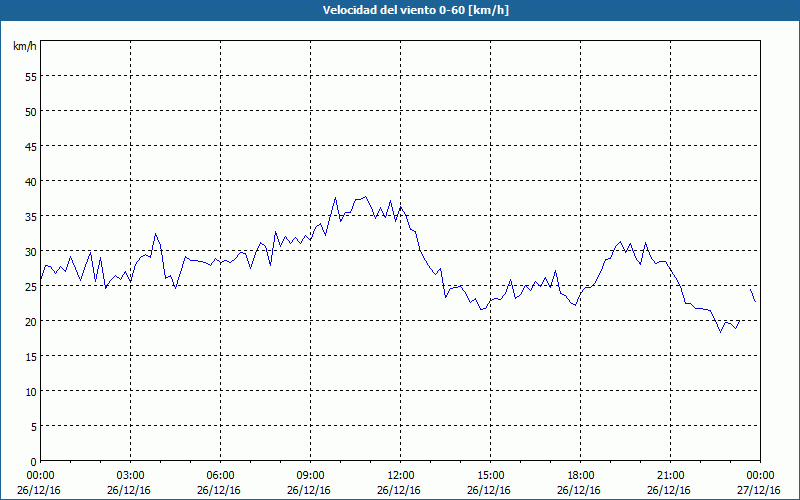Click the 00:00 time label above 27/12/16
The image size is (800, 500).
[761, 476]
